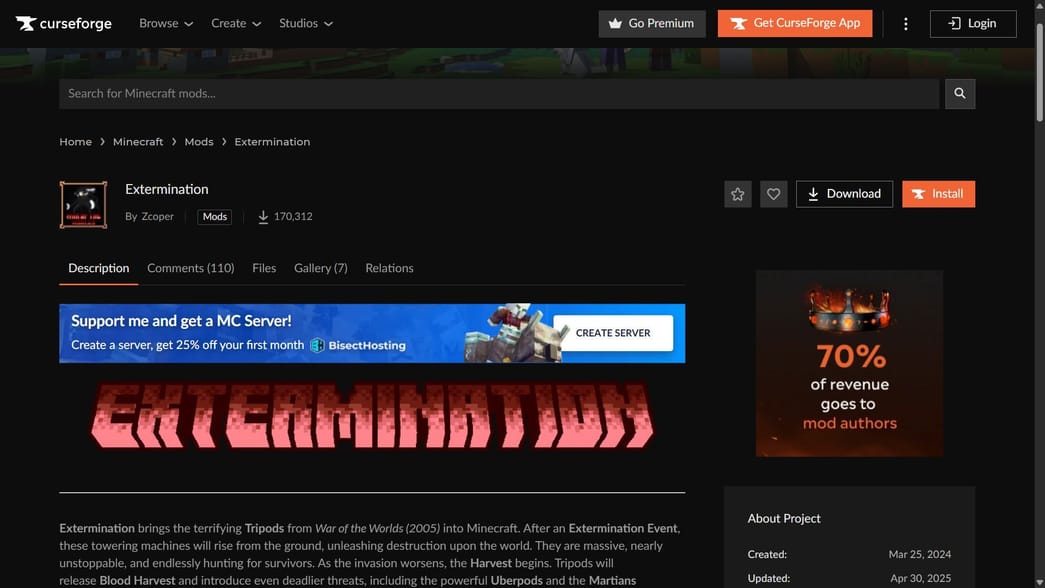Open the Comments (110) tab
The height and width of the screenshot is (588, 1045).
pos(190,267)
